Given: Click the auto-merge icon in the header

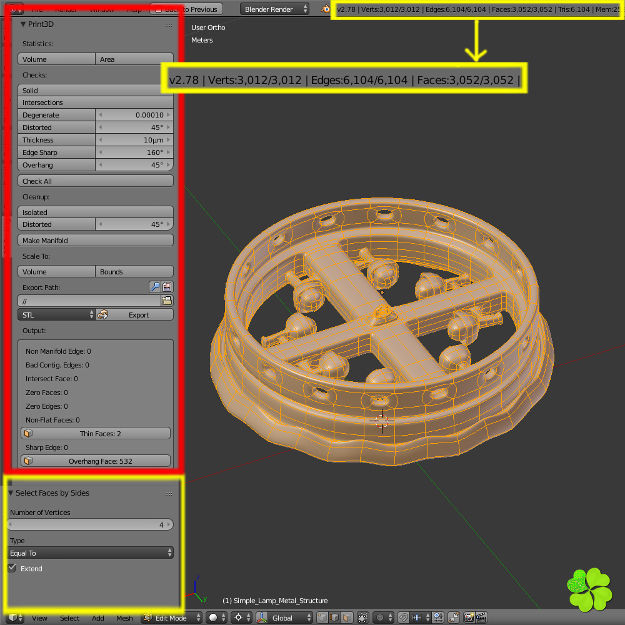Looking at the screenshot, I should coord(454,617).
